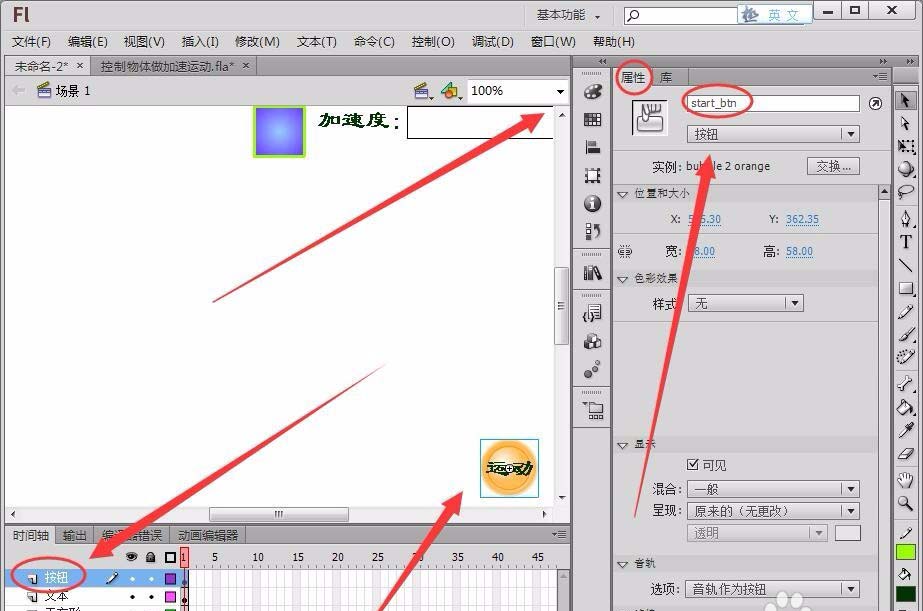The width and height of the screenshot is (923, 611).
Task: Open the 基本功能 workspace switcher
Action: coord(568,15)
